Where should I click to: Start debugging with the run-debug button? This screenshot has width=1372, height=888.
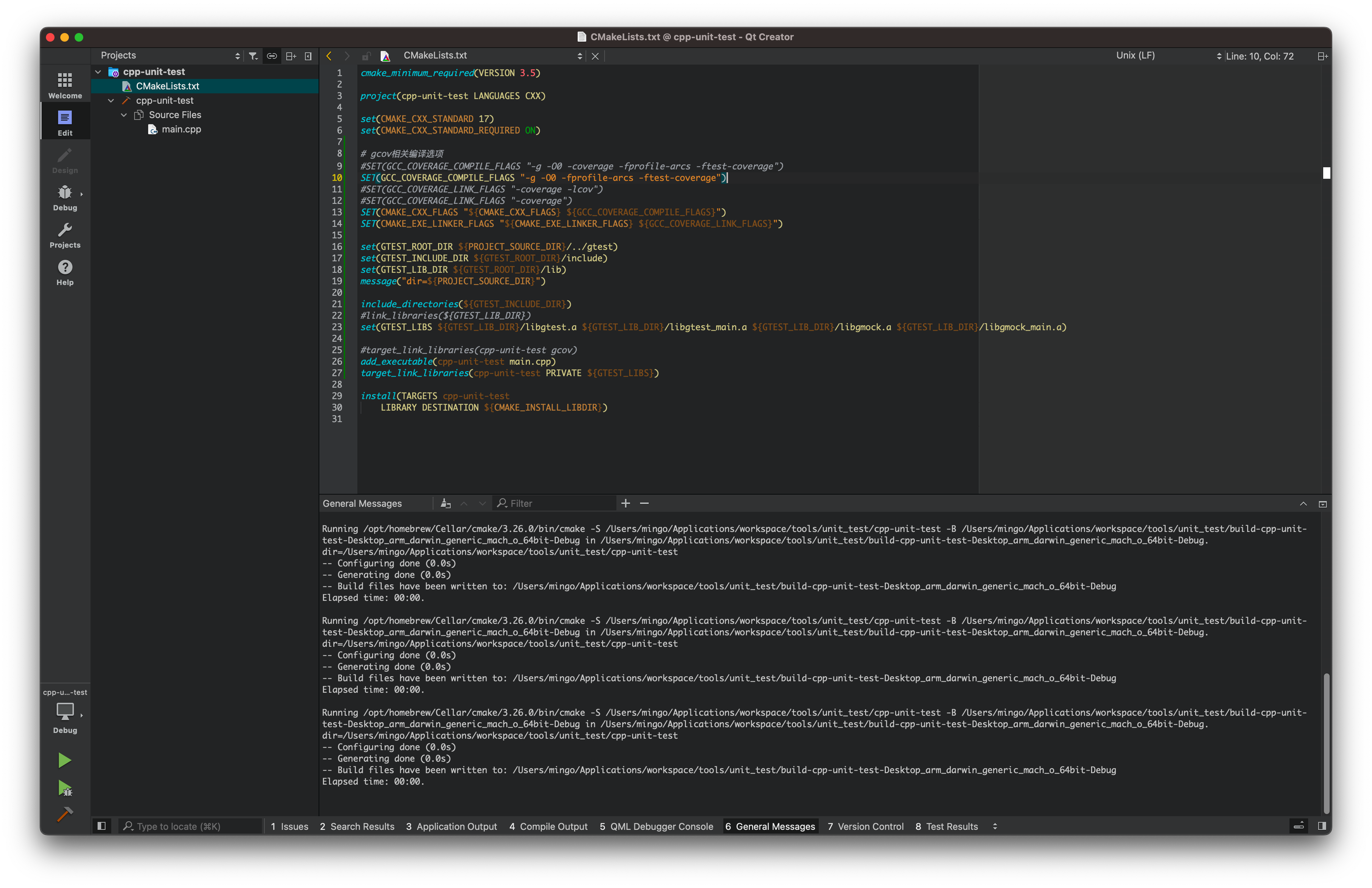(x=65, y=787)
